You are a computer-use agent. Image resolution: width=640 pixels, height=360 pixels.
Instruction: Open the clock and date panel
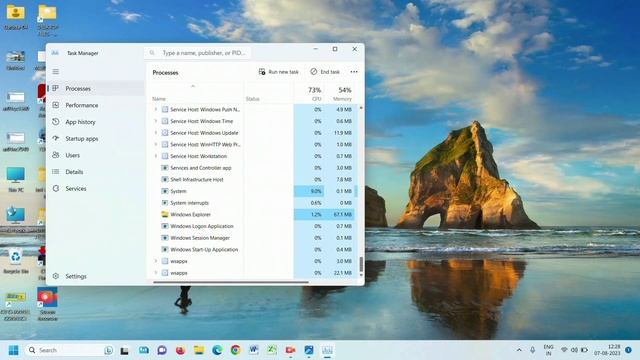607,350
